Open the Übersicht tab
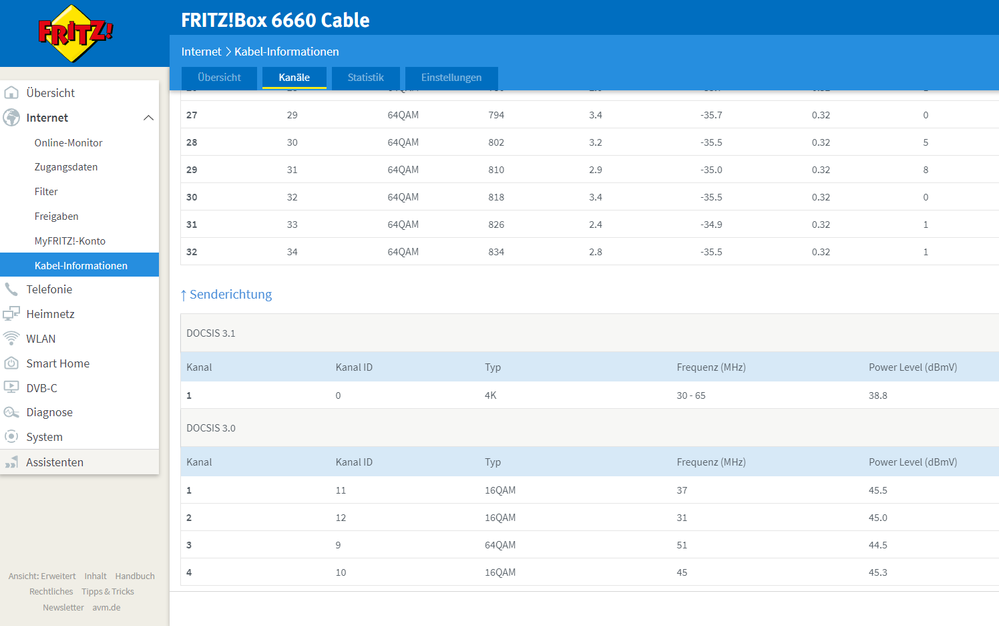The image size is (999, 626). [x=219, y=78]
